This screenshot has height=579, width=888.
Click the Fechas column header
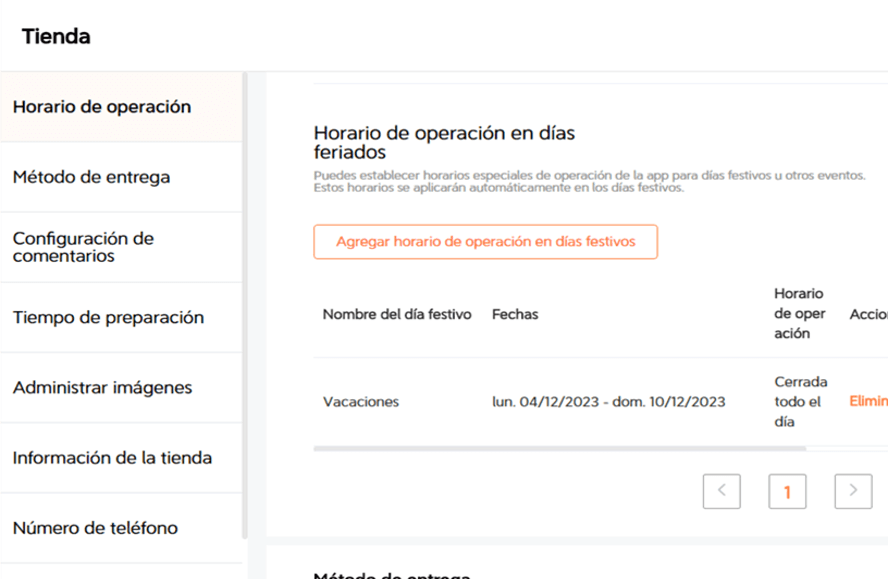[515, 314]
